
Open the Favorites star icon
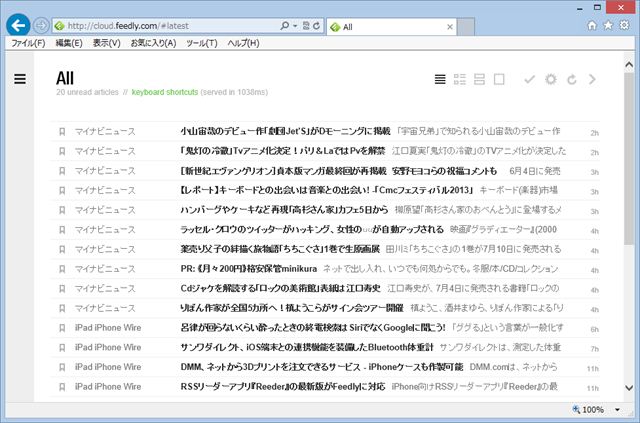(x=608, y=25)
